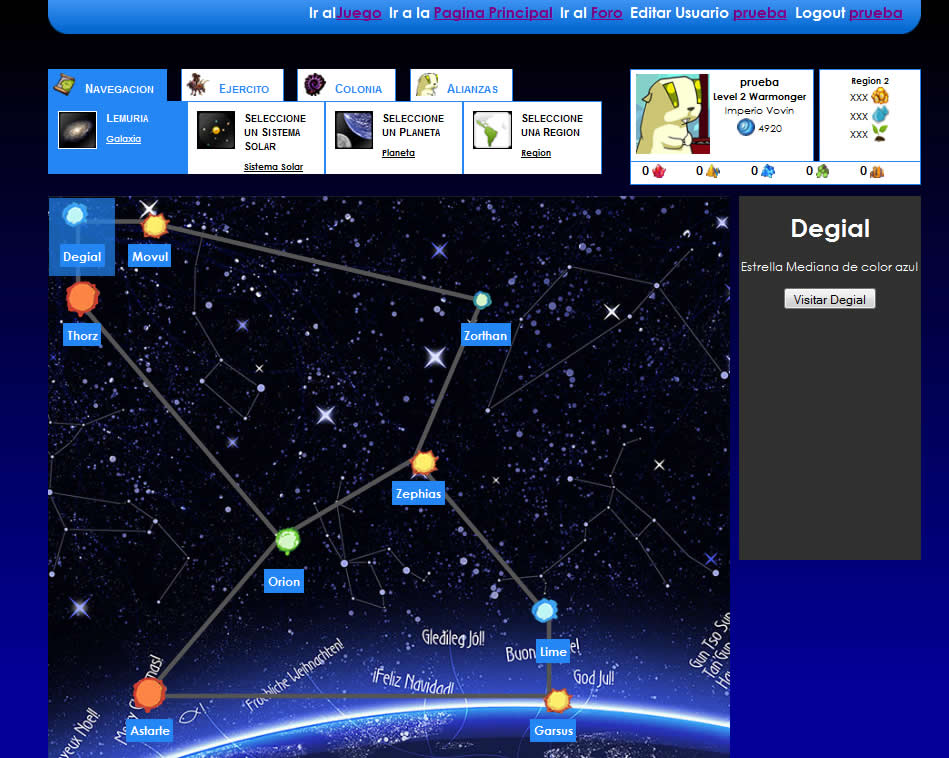Click the user avatar picture
This screenshot has height=758, width=949.
pyautogui.click(x=672, y=115)
